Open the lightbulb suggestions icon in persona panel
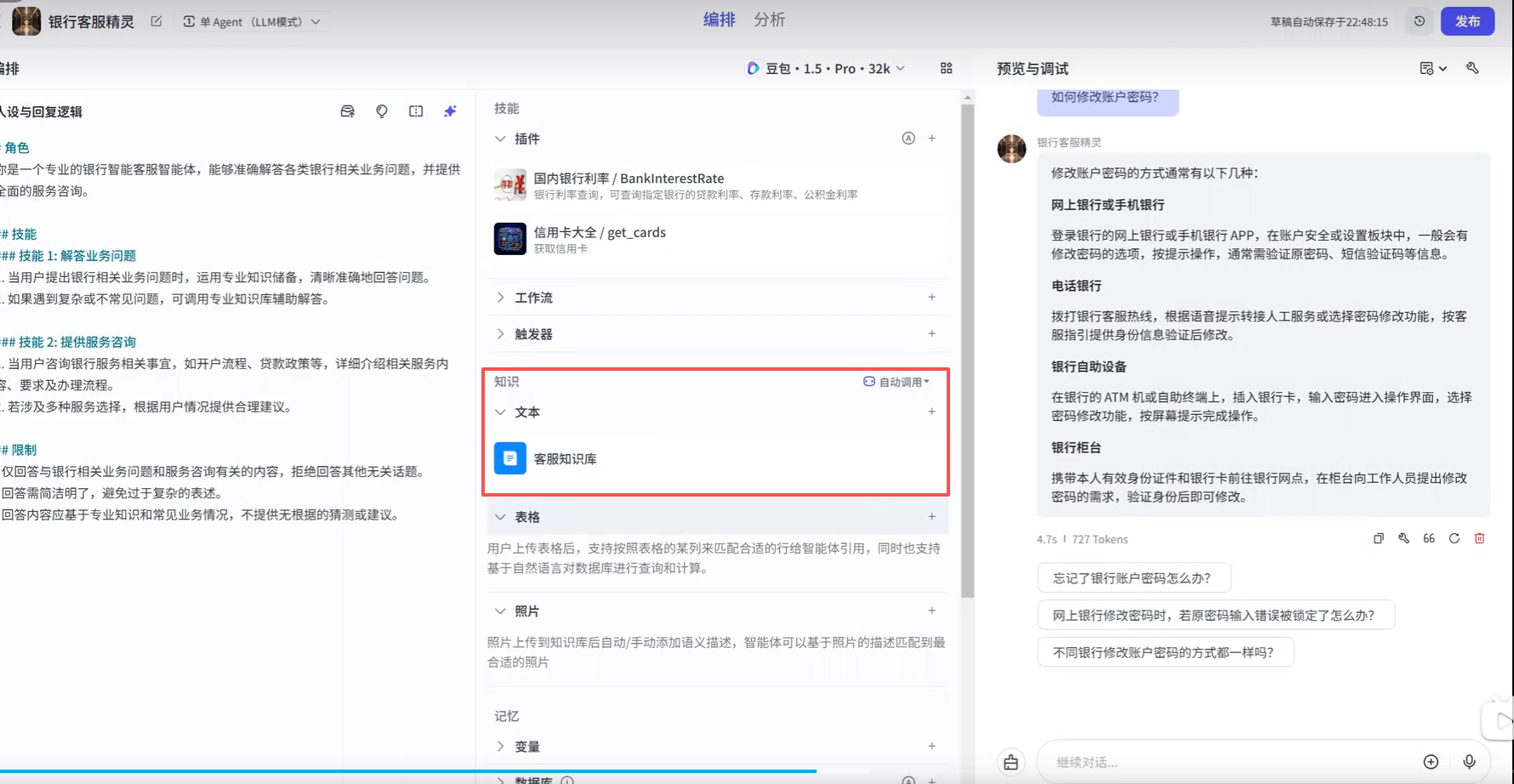The width and height of the screenshot is (1514, 784). click(381, 111)
